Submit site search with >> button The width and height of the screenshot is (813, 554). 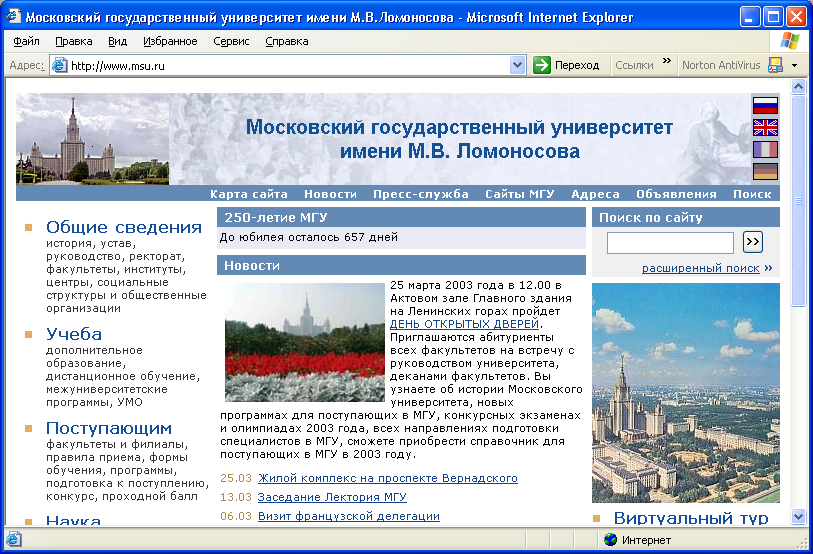click(x=752, y=242)
